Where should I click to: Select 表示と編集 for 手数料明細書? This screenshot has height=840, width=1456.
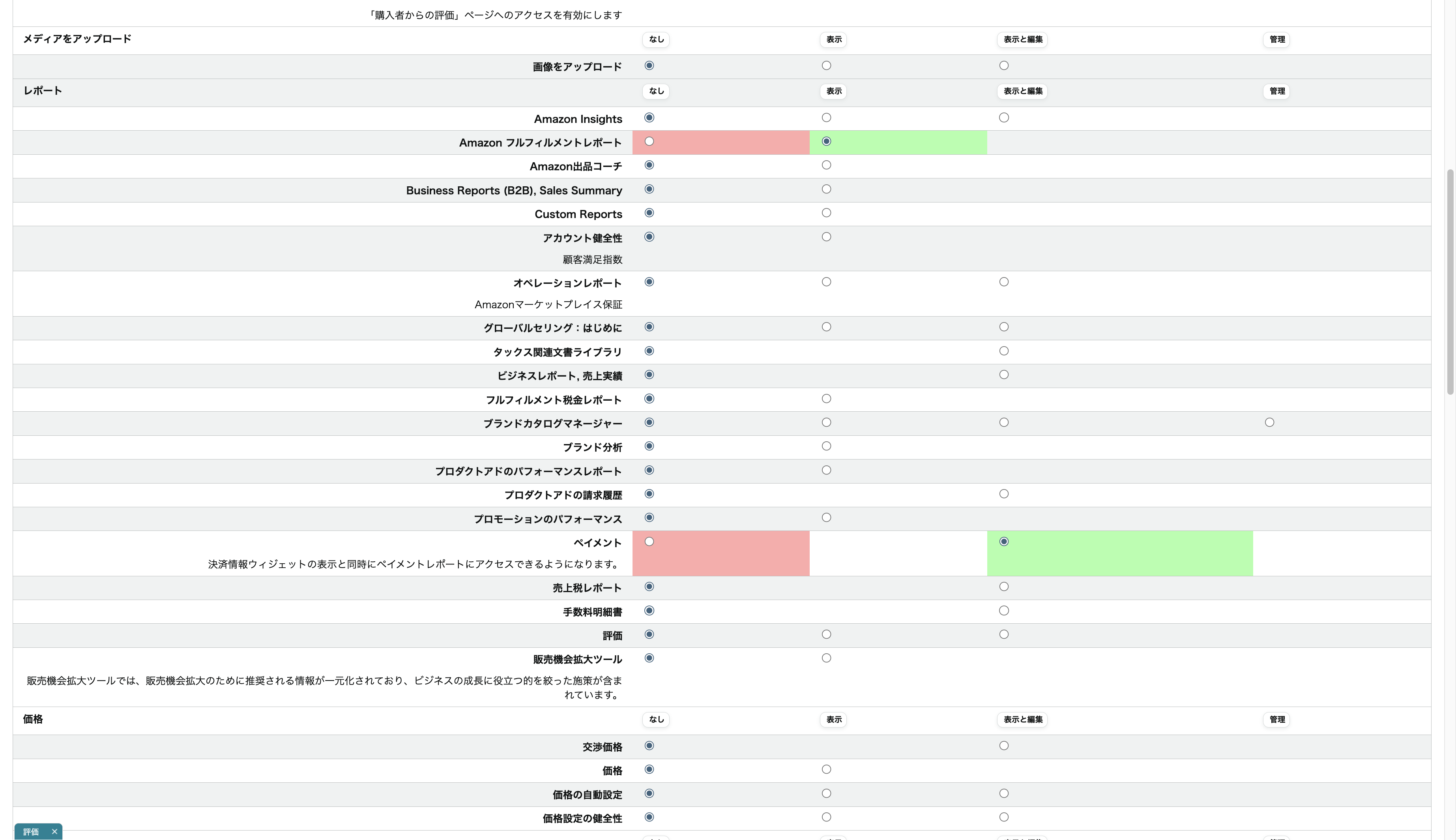[1004, 610]
